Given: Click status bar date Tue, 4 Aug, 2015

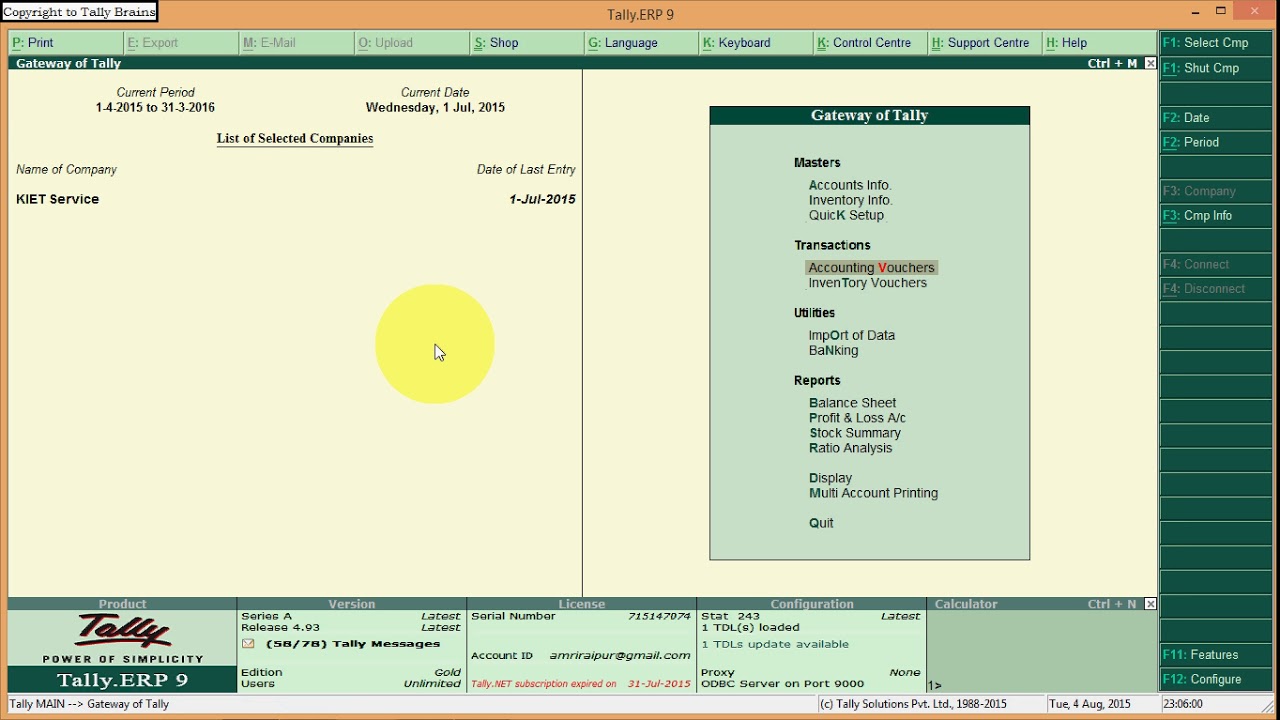Looking at the screenshot, I should tap(1090, 704).
